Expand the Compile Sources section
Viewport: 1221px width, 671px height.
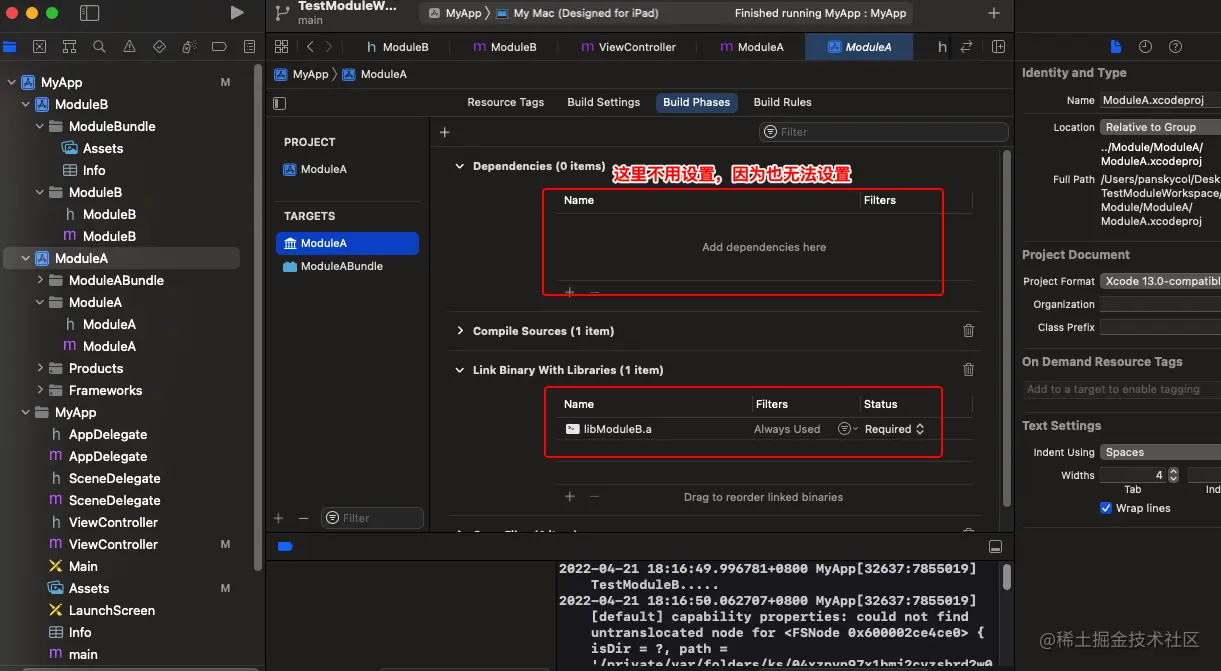pos(460,331)
